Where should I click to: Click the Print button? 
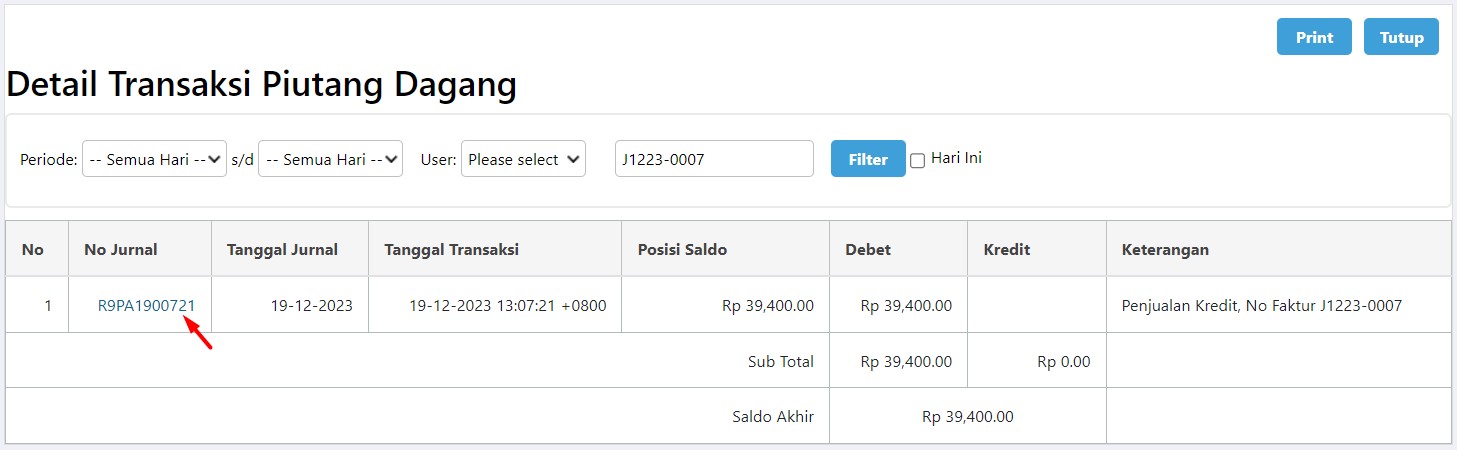(x=1314, y=37)
